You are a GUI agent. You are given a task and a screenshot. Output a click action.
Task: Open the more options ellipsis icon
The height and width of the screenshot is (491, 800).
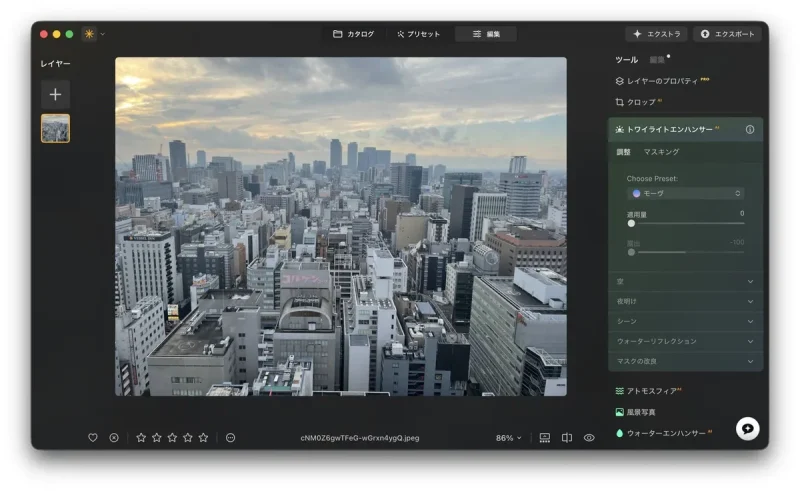pyautogui.click(x=230, y=438)
